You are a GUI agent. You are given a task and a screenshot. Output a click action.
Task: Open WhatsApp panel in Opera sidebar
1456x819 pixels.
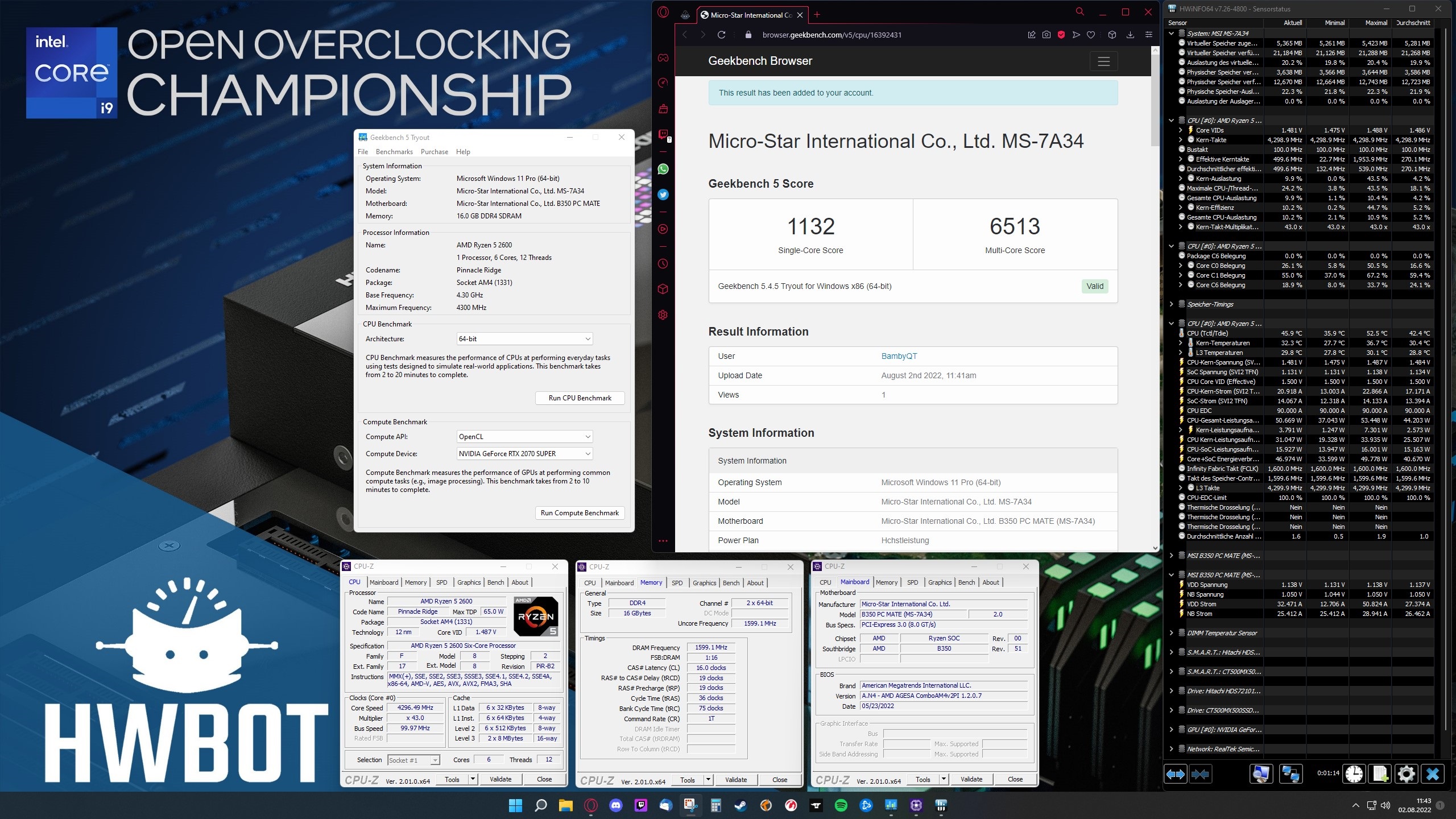click(x=663, y=169)
